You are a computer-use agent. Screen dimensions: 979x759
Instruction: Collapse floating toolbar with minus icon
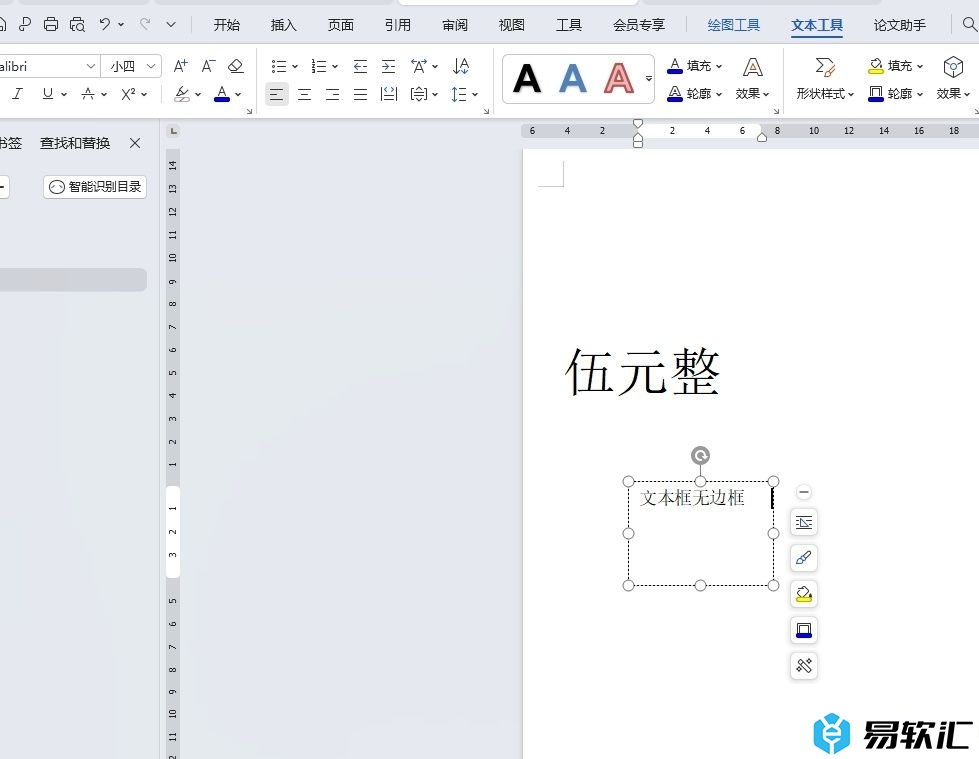coord(804,492)
